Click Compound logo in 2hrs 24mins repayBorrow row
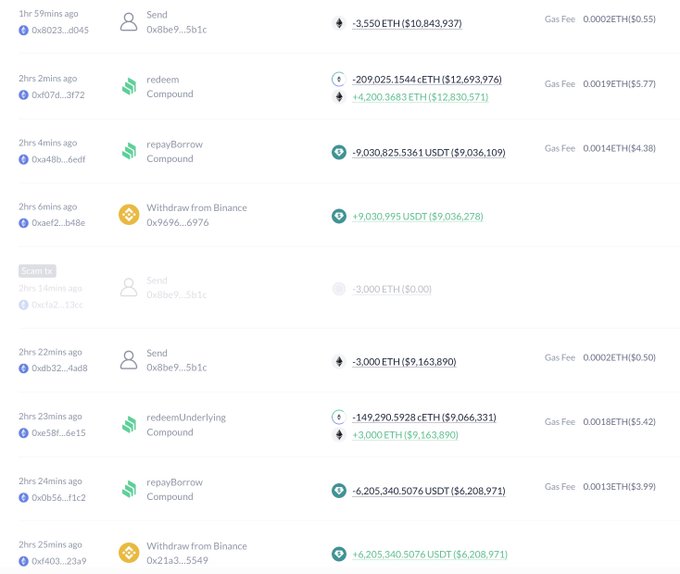The image size is (680, 574). 129,489
